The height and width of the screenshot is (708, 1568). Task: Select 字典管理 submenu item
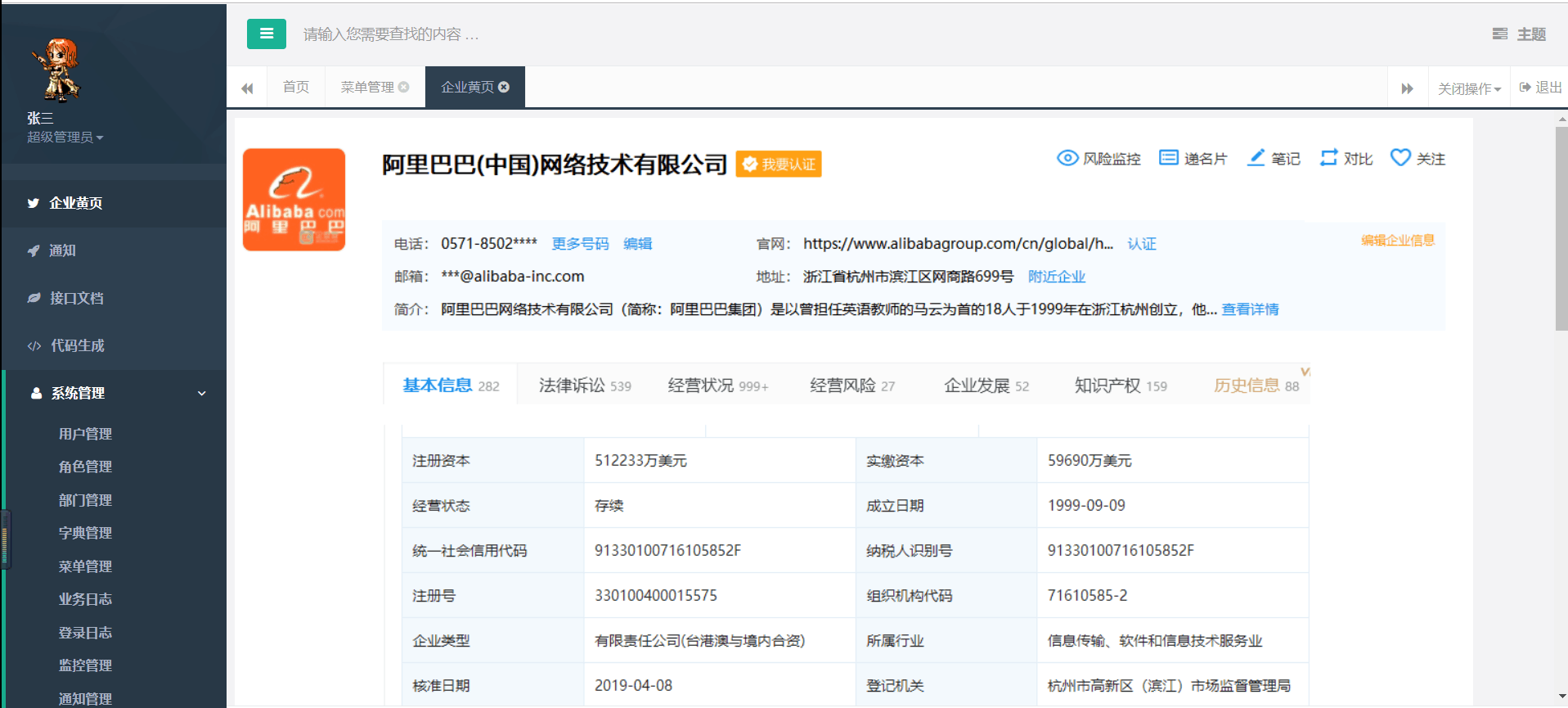(x=85, y=533)
